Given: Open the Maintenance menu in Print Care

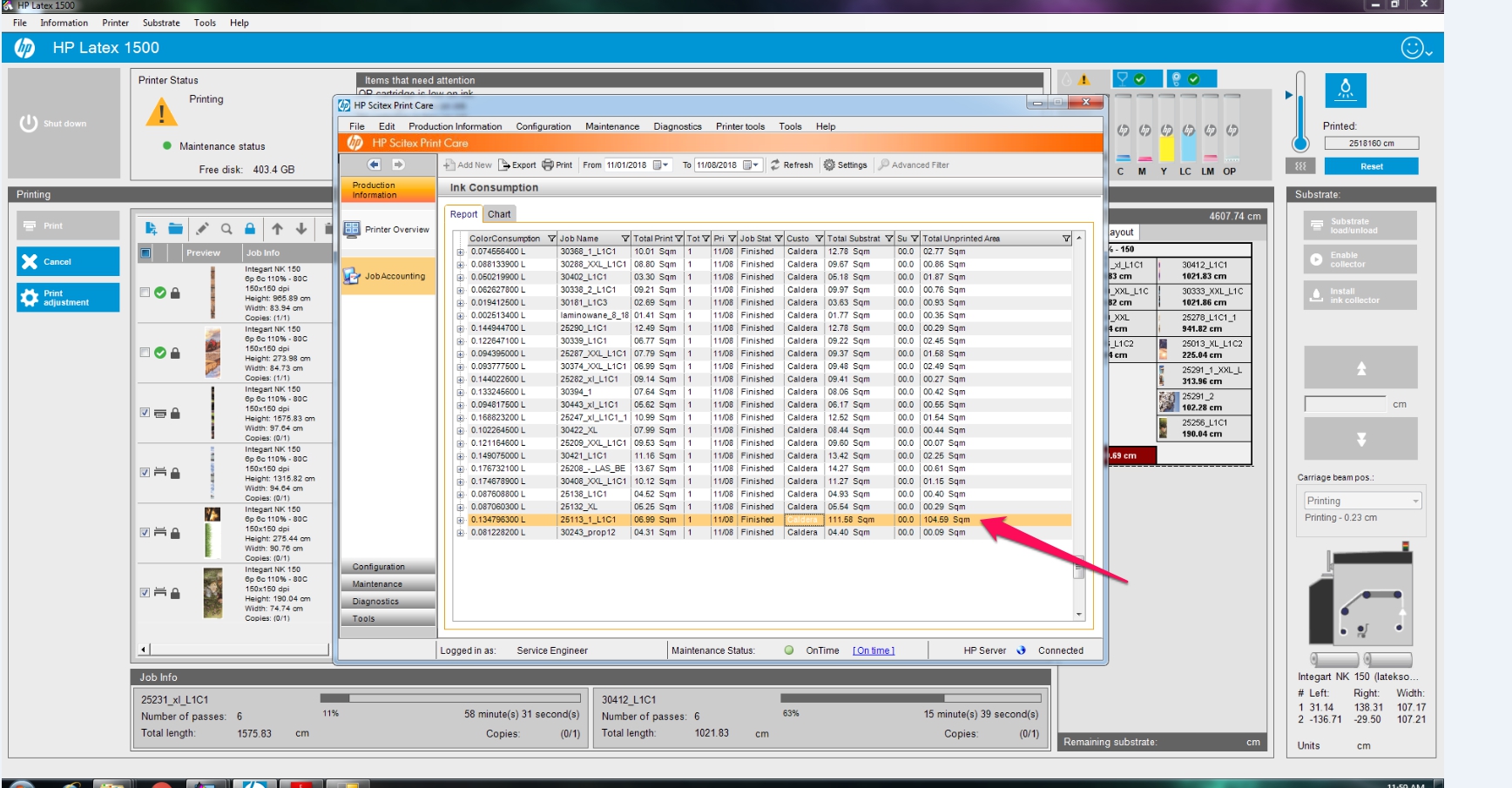Looking at the screenshot, I should click(x=612, y=126).
